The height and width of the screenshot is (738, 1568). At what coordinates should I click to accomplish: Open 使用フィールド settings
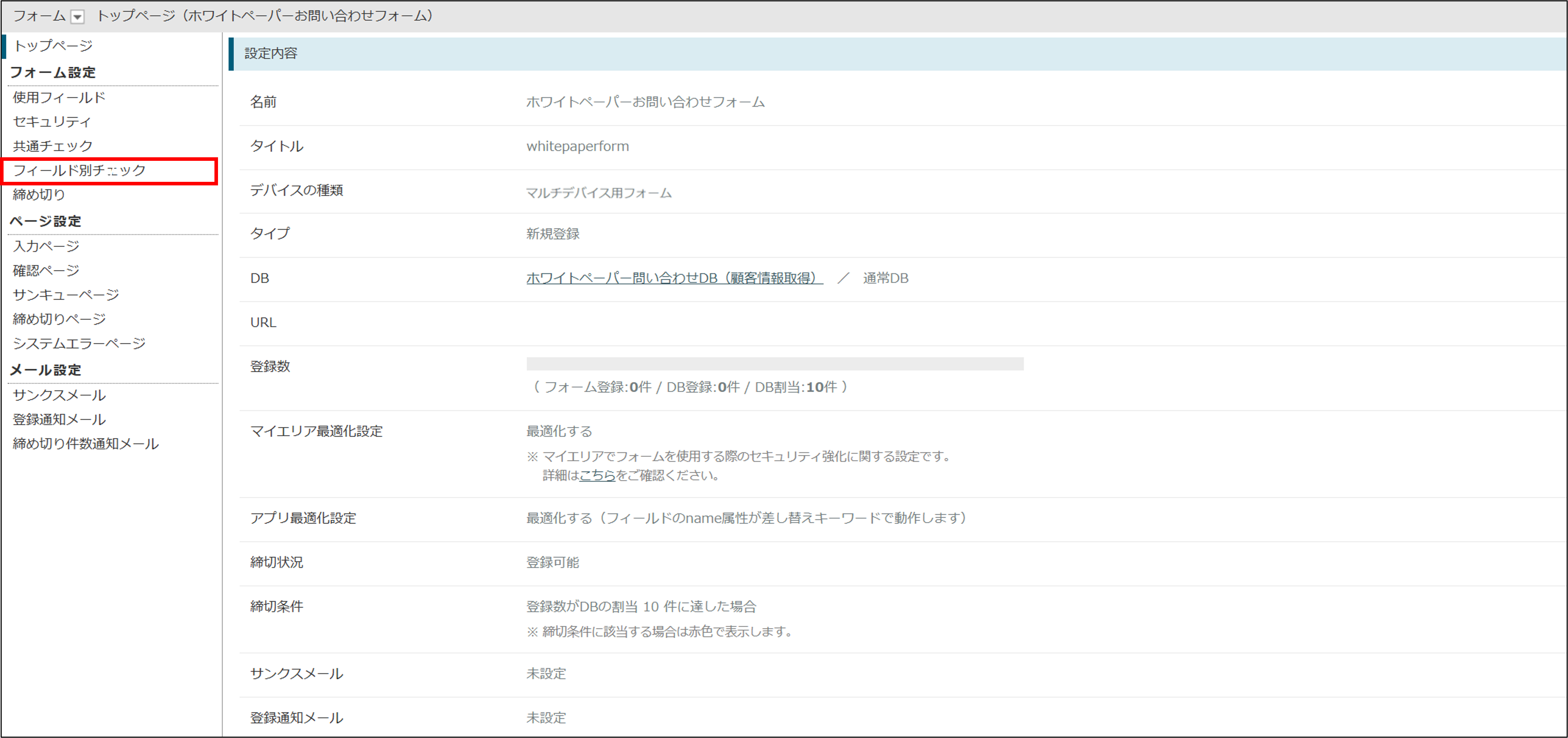[59, 97]
